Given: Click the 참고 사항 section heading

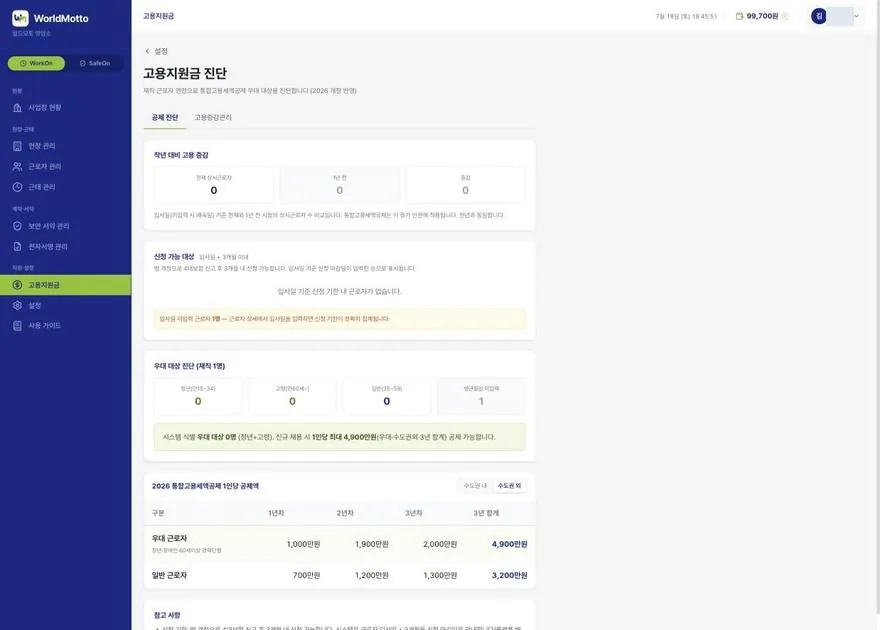Looking at the screenshot, I should (x=167, y=615).
